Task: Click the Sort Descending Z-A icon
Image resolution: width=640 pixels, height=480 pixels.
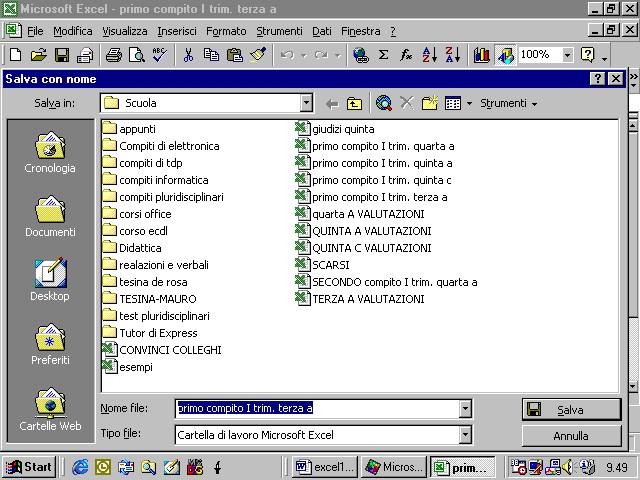Action: 453,54
